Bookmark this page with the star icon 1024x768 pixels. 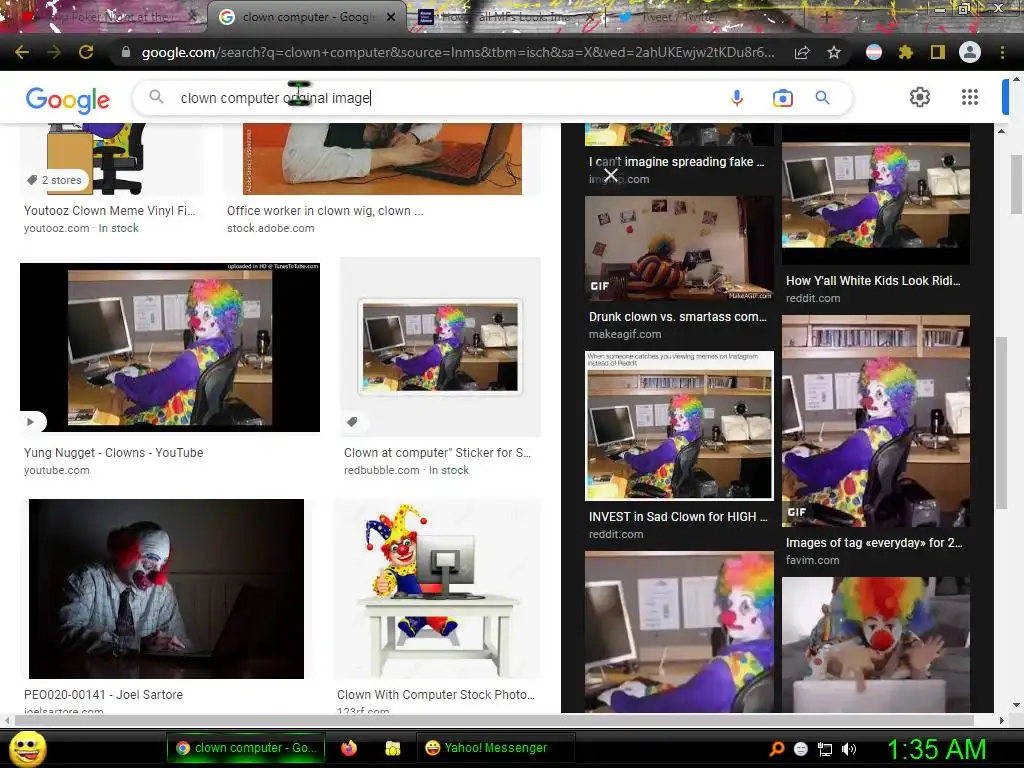[x=834, y=52]
